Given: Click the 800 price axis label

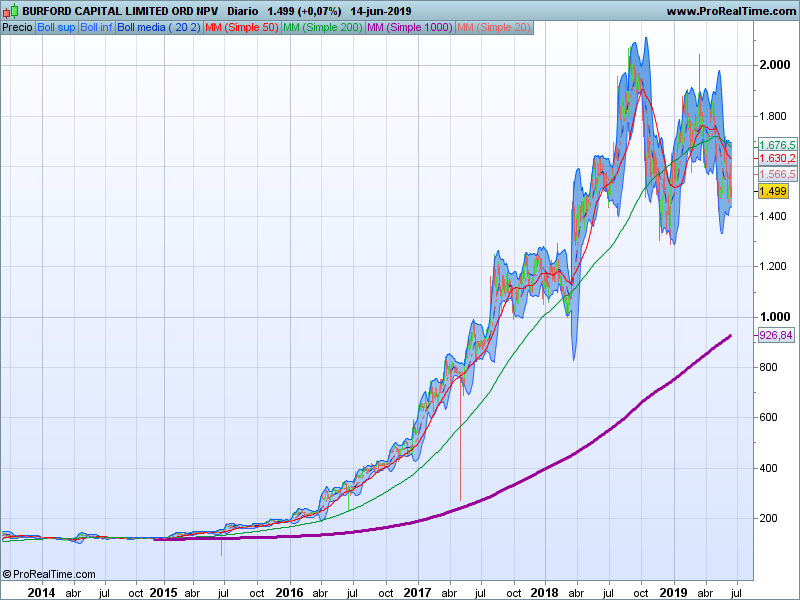Looking at the screenshot, I should [768, 367].
